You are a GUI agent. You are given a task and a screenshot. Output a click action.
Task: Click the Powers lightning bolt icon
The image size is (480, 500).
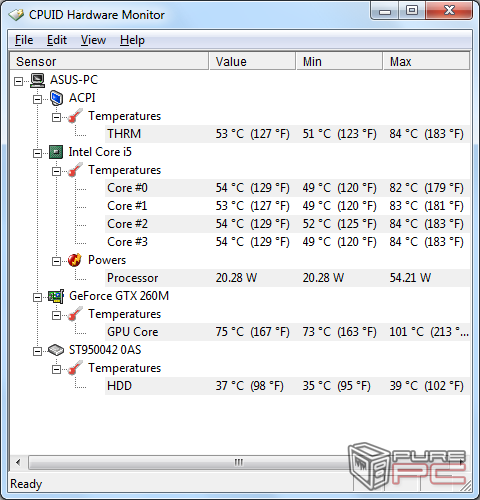click(75, 260)
